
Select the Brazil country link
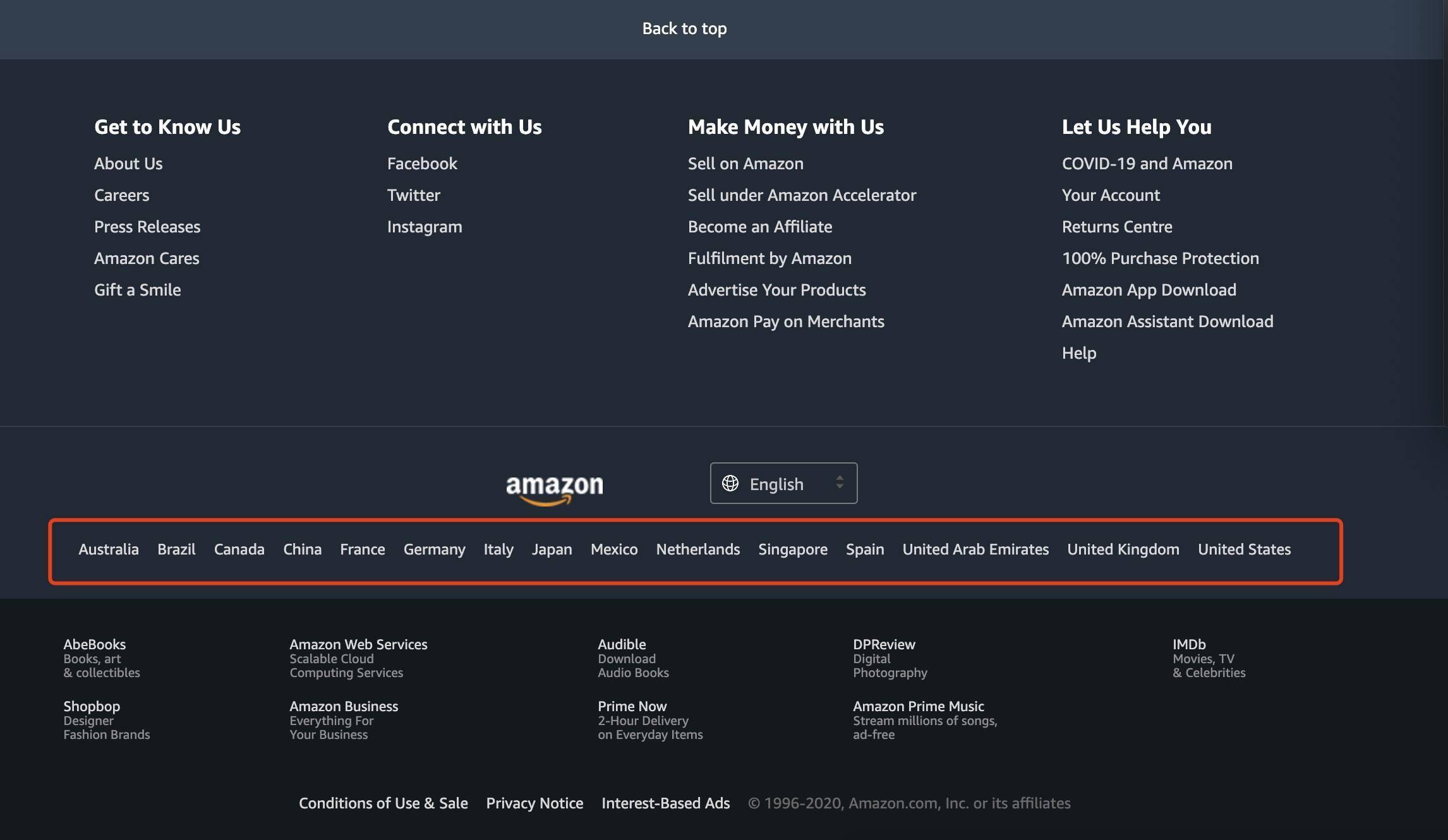(x=176, y=549)
